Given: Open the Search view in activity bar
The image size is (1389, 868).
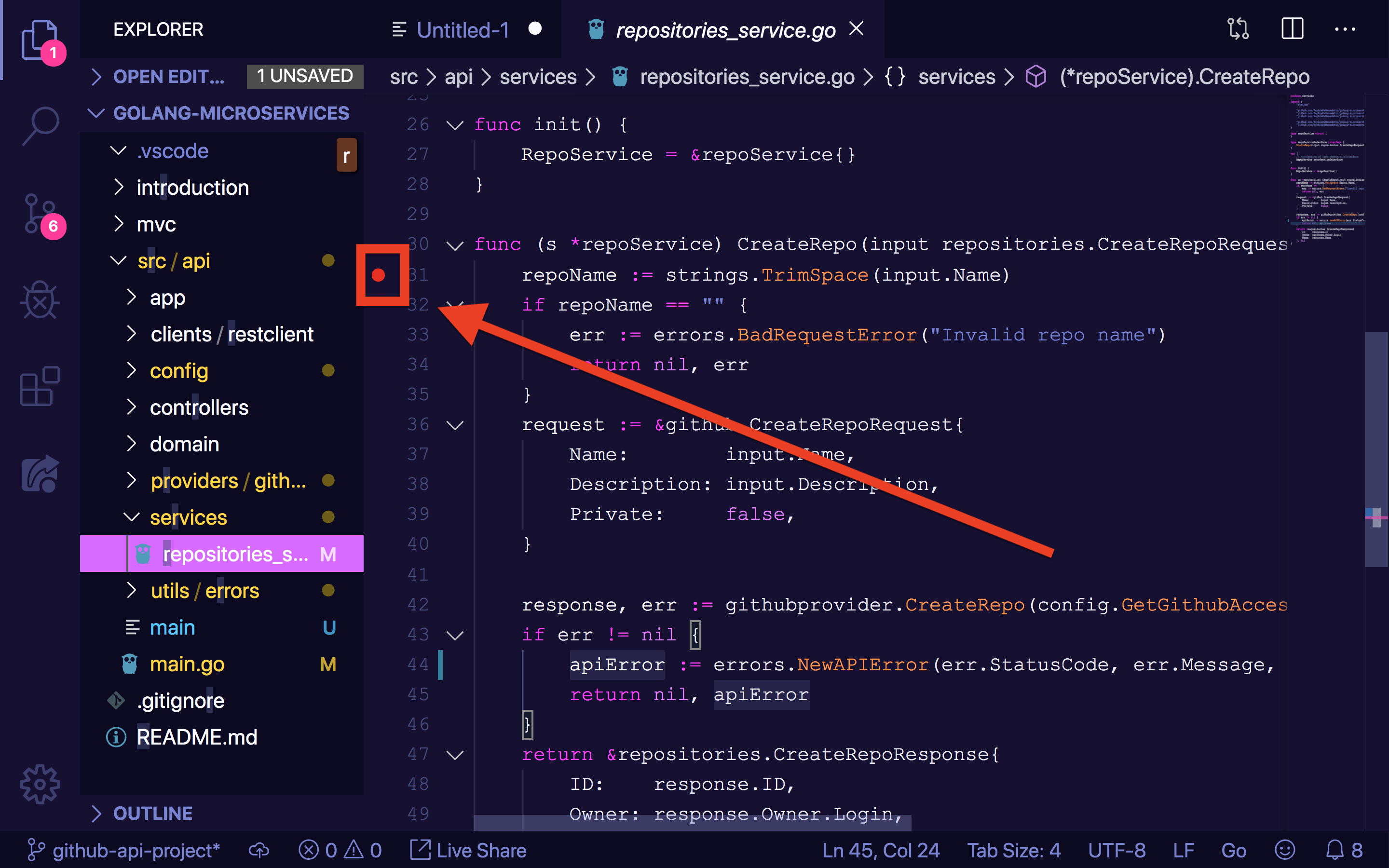Looking at the screenshot, I should (x=40, y=124).
